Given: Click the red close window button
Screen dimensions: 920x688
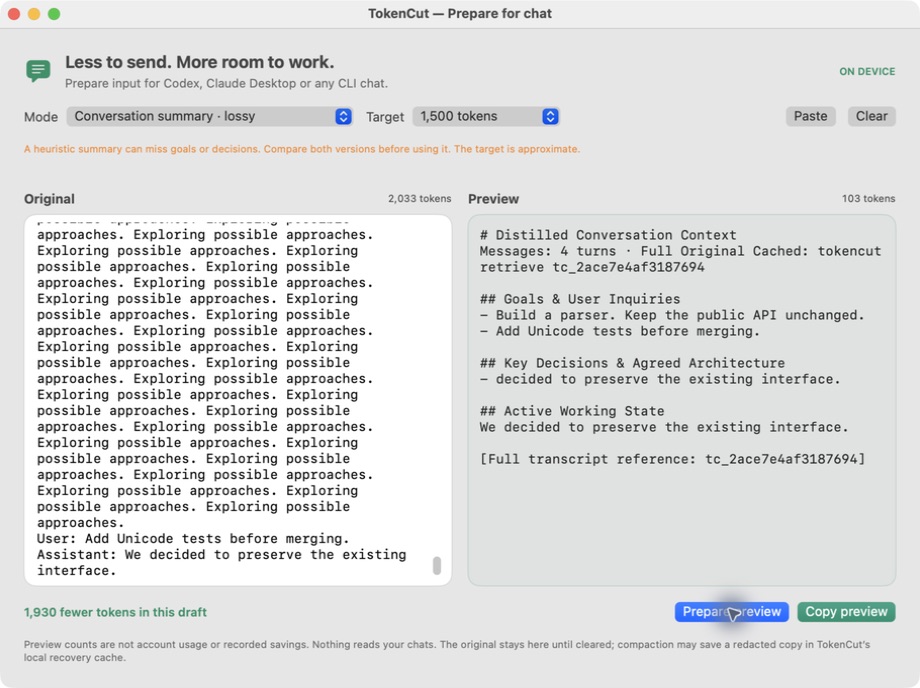Looking at the screenshot, I should (14, 14).
